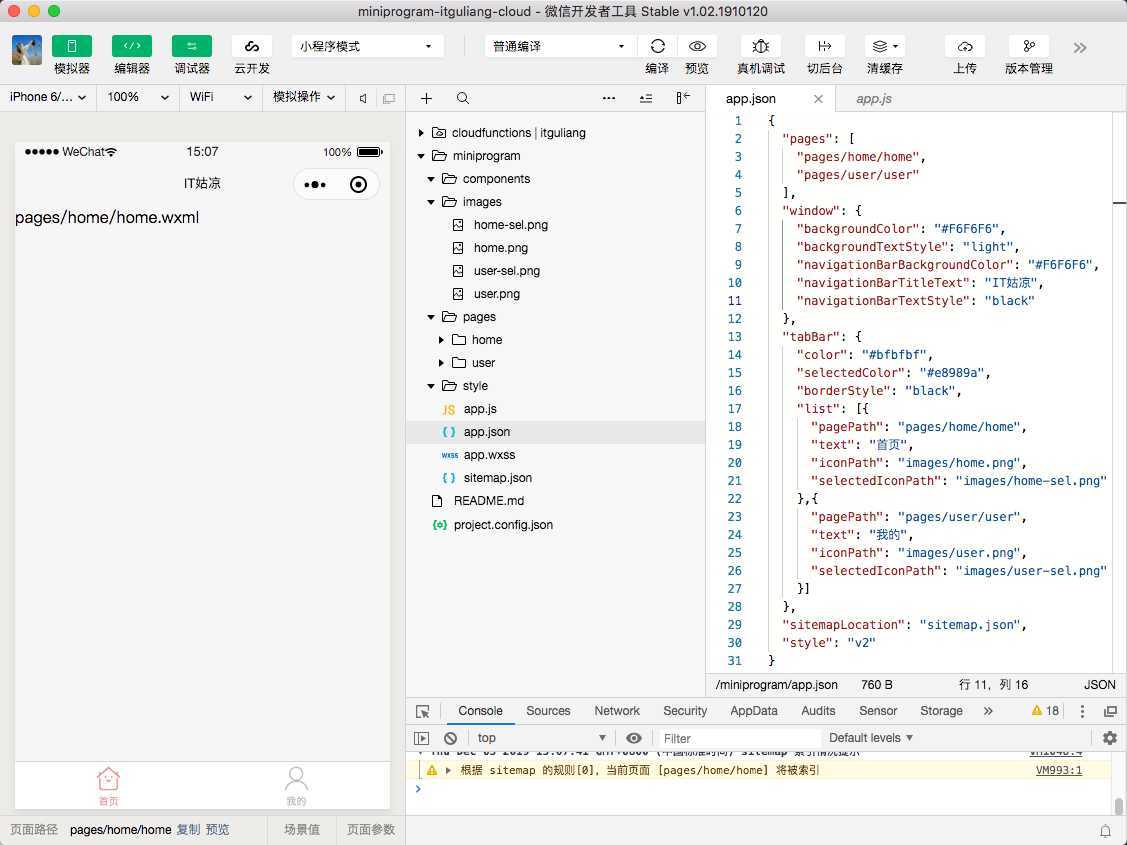Screen dimensions: 1127x845
Task: Add a new file with plus icon
Action: pyautogui.click(x=426, y=98)
